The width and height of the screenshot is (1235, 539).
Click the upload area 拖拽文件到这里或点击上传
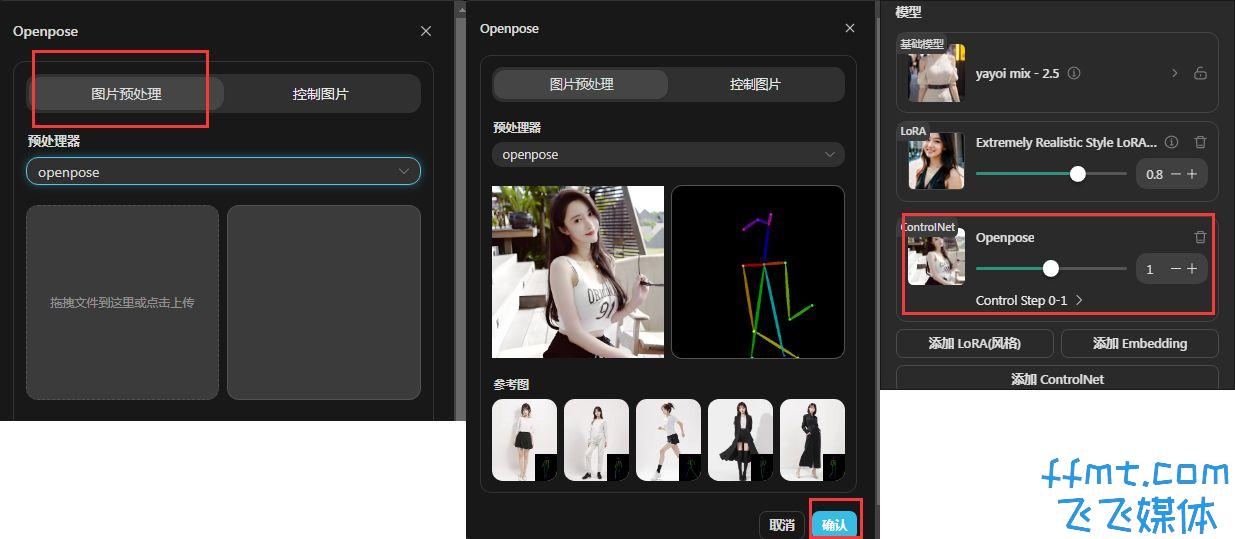(x=122, y=302)
